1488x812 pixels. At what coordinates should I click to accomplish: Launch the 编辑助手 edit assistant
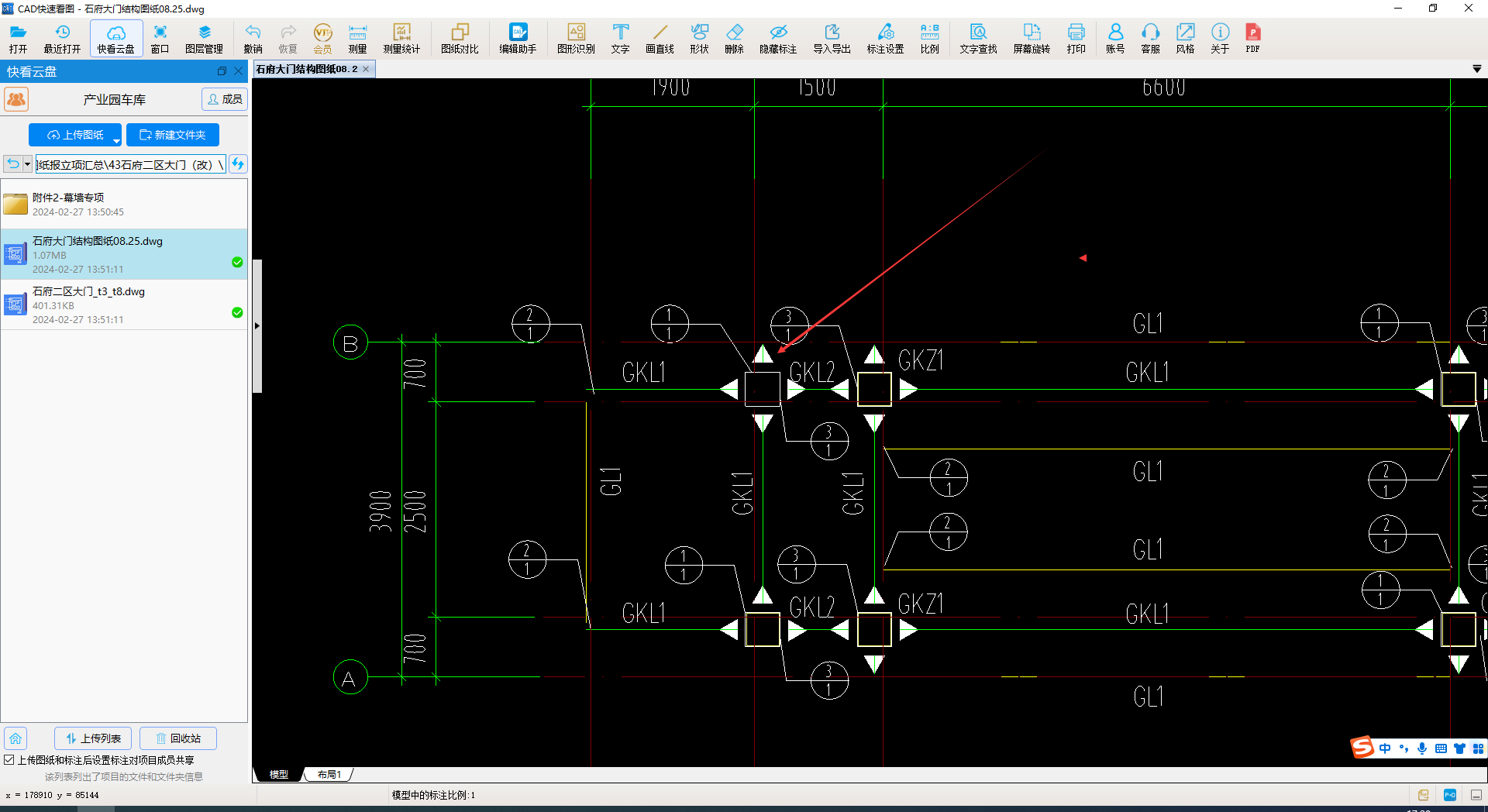[x=518, y=38]
